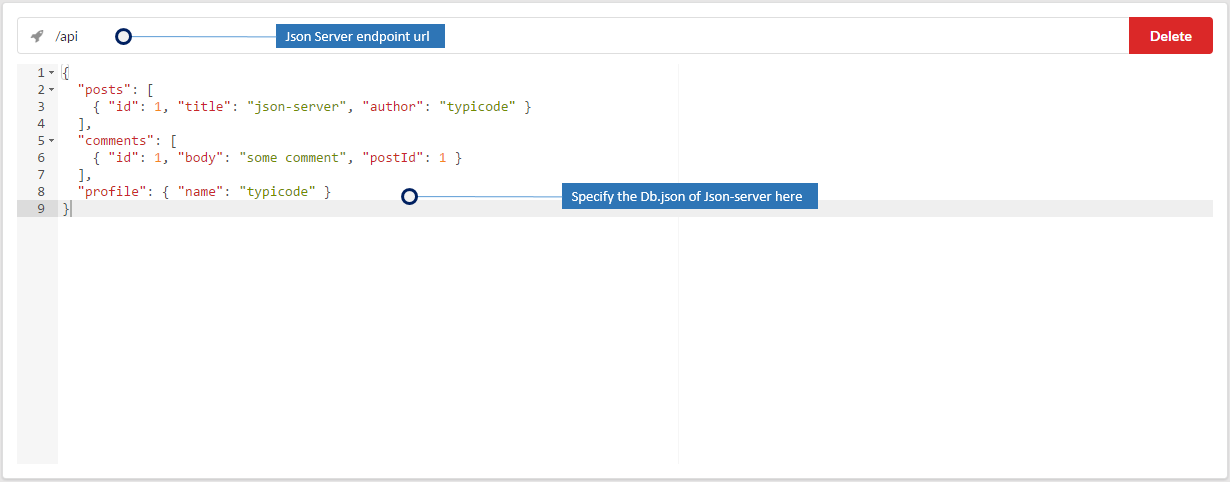Collapse the fold arrow on line 1

[51, 73]
